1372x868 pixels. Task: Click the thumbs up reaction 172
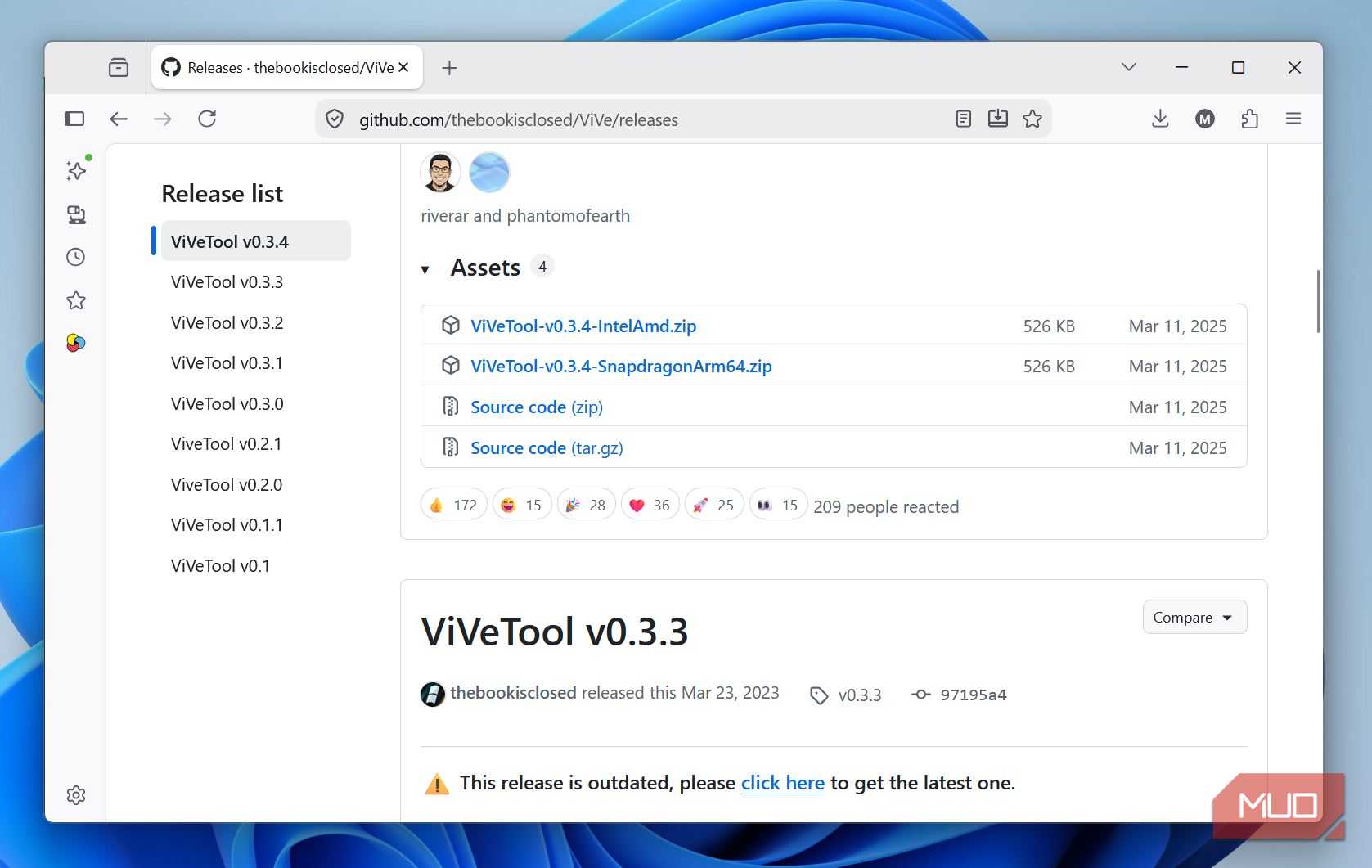tap(454, 505)
